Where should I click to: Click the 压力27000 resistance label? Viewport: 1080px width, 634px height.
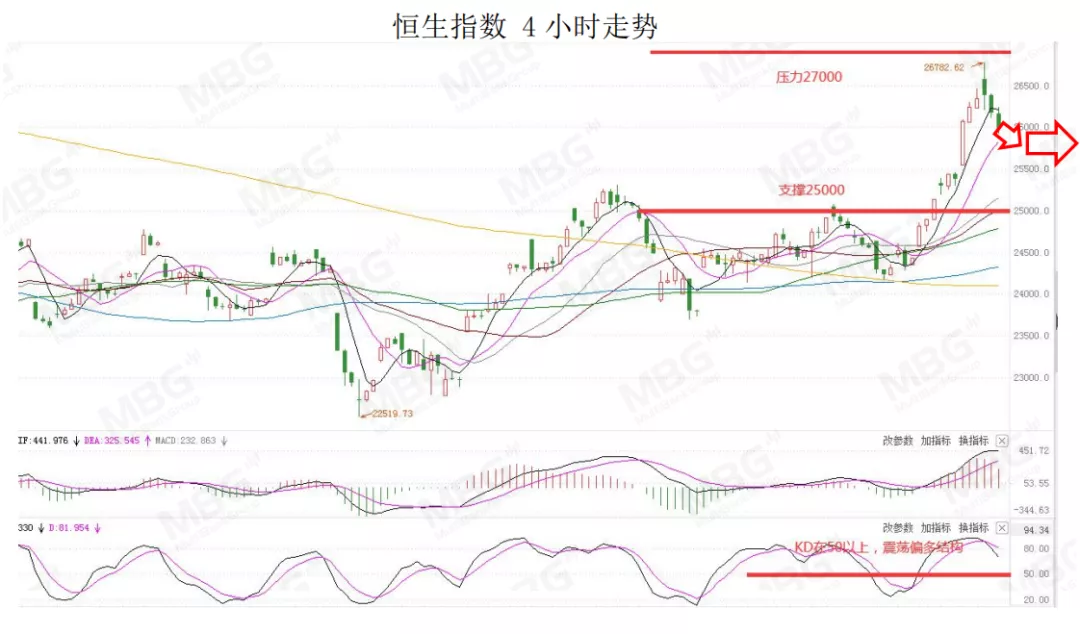pyautogui.click(x=809, y=77)
